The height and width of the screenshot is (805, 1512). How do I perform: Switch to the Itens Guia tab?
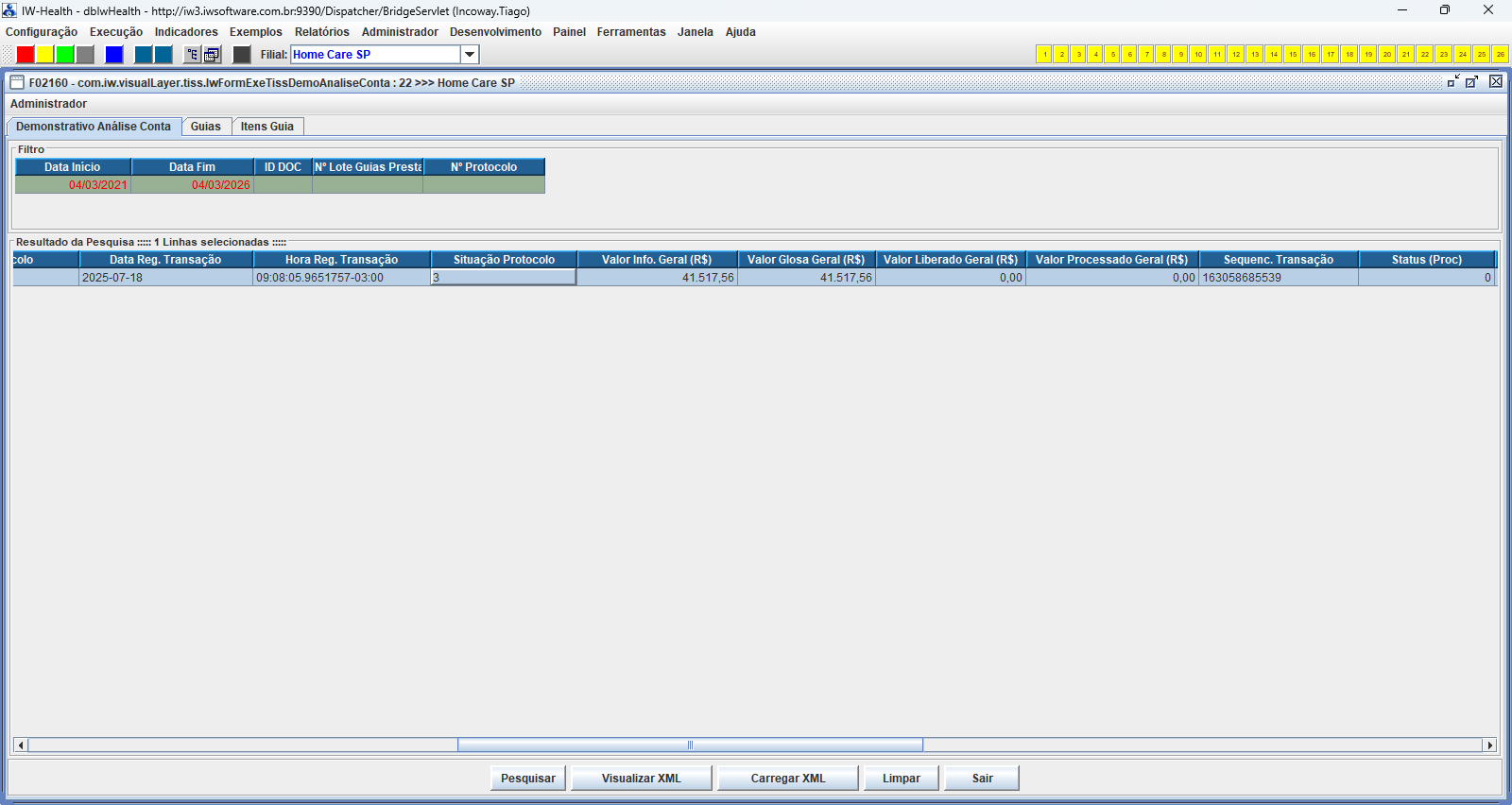click(x=266, y=127)
